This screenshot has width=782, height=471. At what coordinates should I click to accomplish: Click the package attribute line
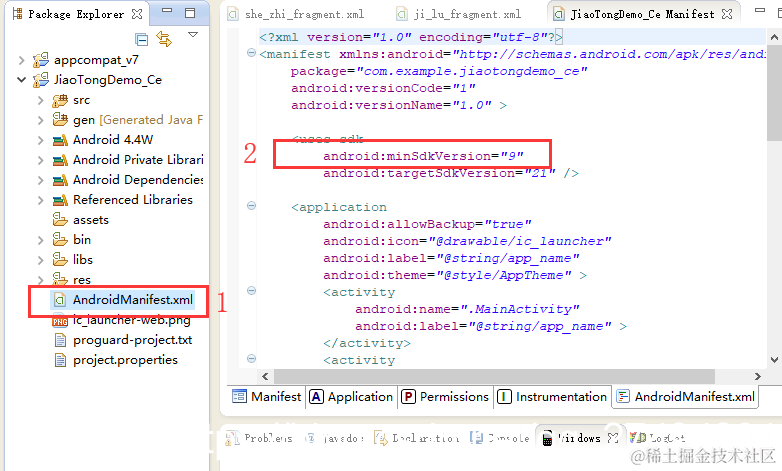click(439, 71)
